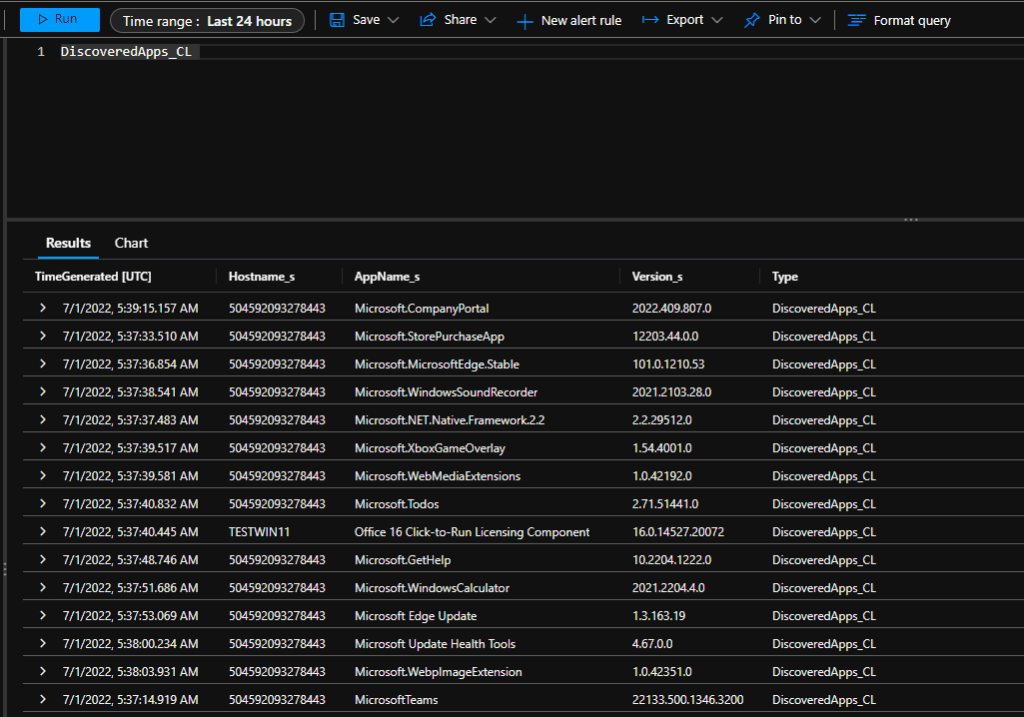Switch to the Chart tab
The image size is (1024, 717).
[131, 243]
